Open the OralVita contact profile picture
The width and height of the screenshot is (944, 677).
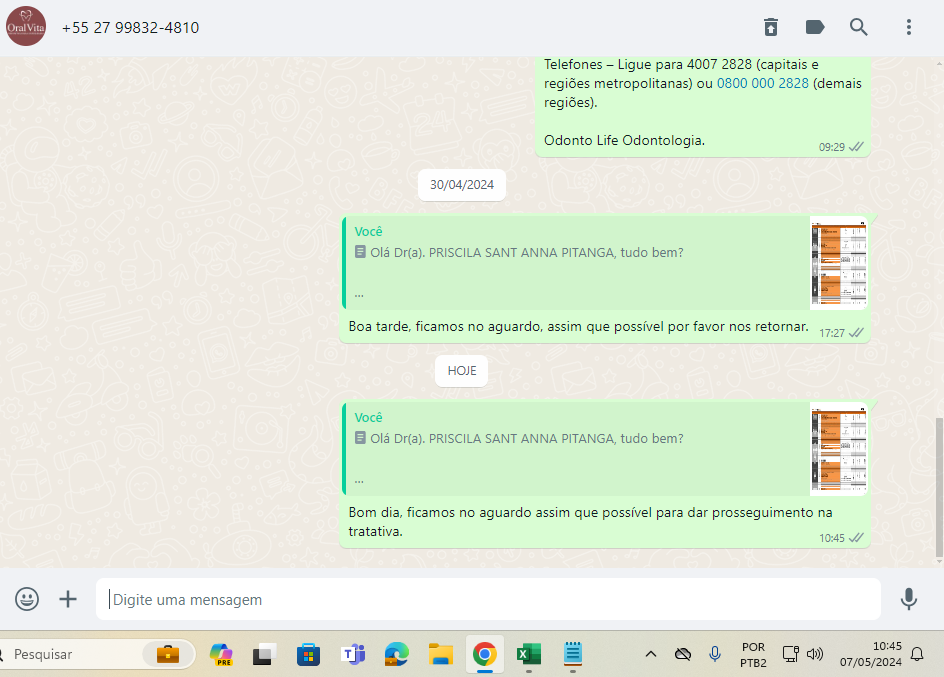click(26, 26)
